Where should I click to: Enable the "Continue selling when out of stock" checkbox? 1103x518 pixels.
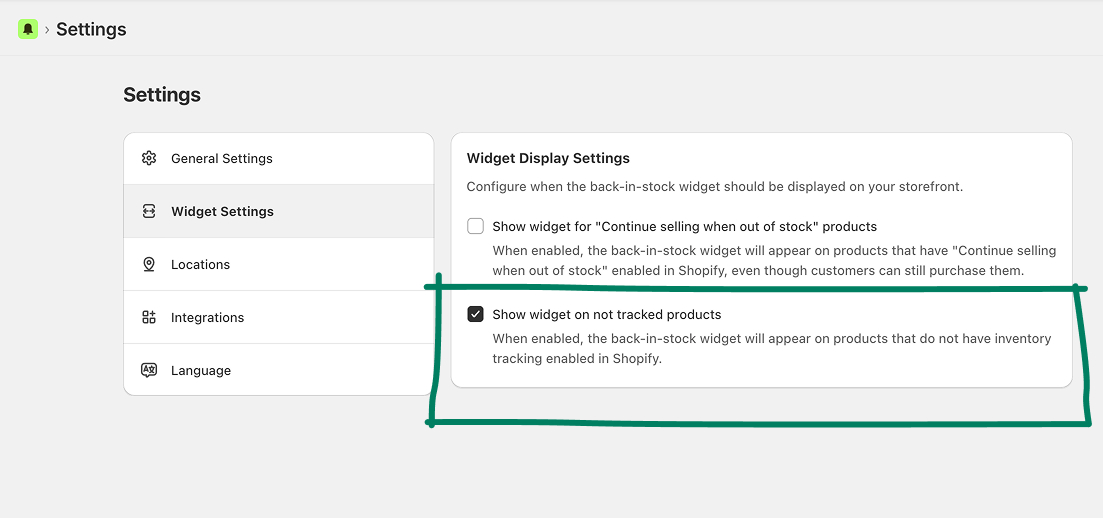coord(476,226)
